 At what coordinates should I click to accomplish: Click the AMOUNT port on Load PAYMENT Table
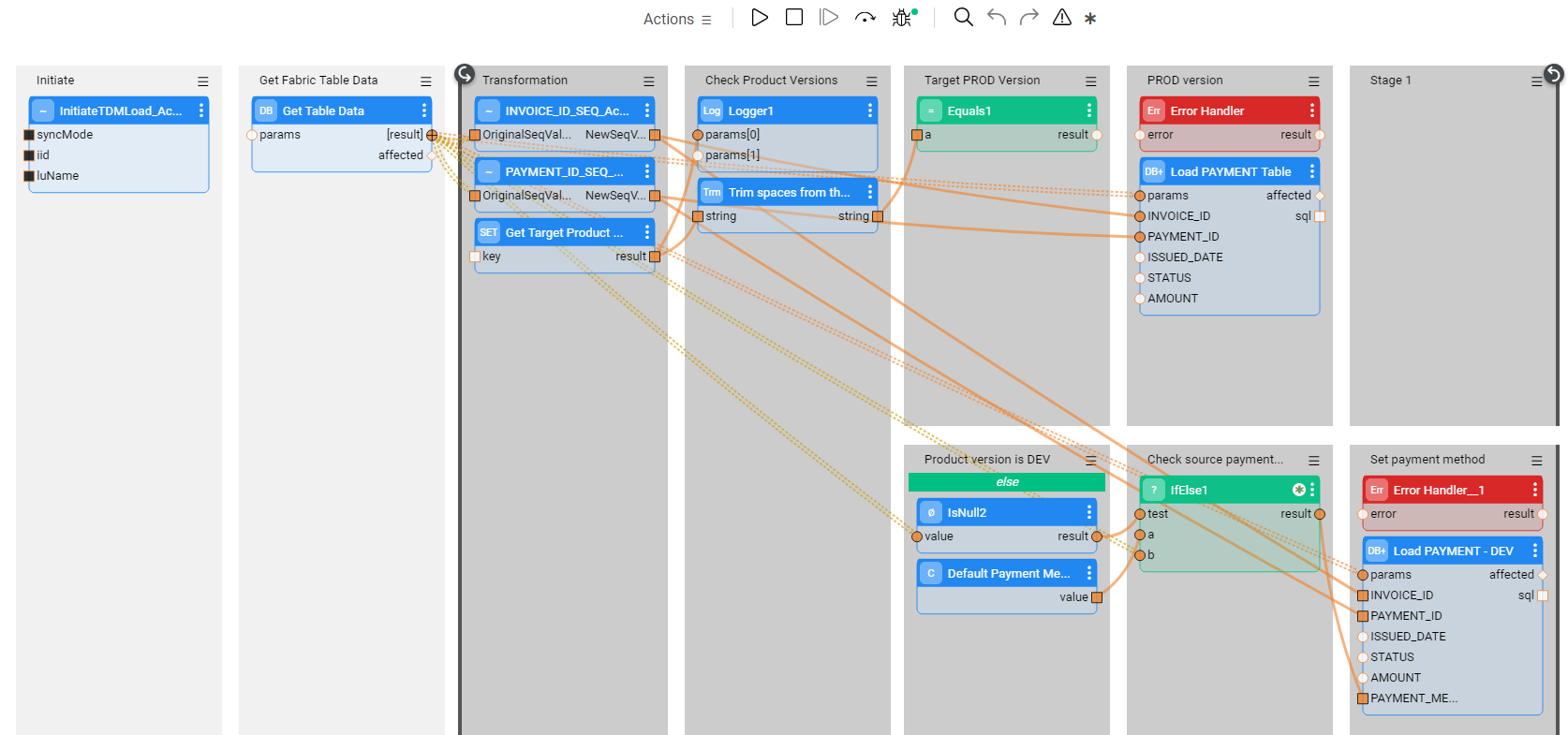(x=1140, y=299)
